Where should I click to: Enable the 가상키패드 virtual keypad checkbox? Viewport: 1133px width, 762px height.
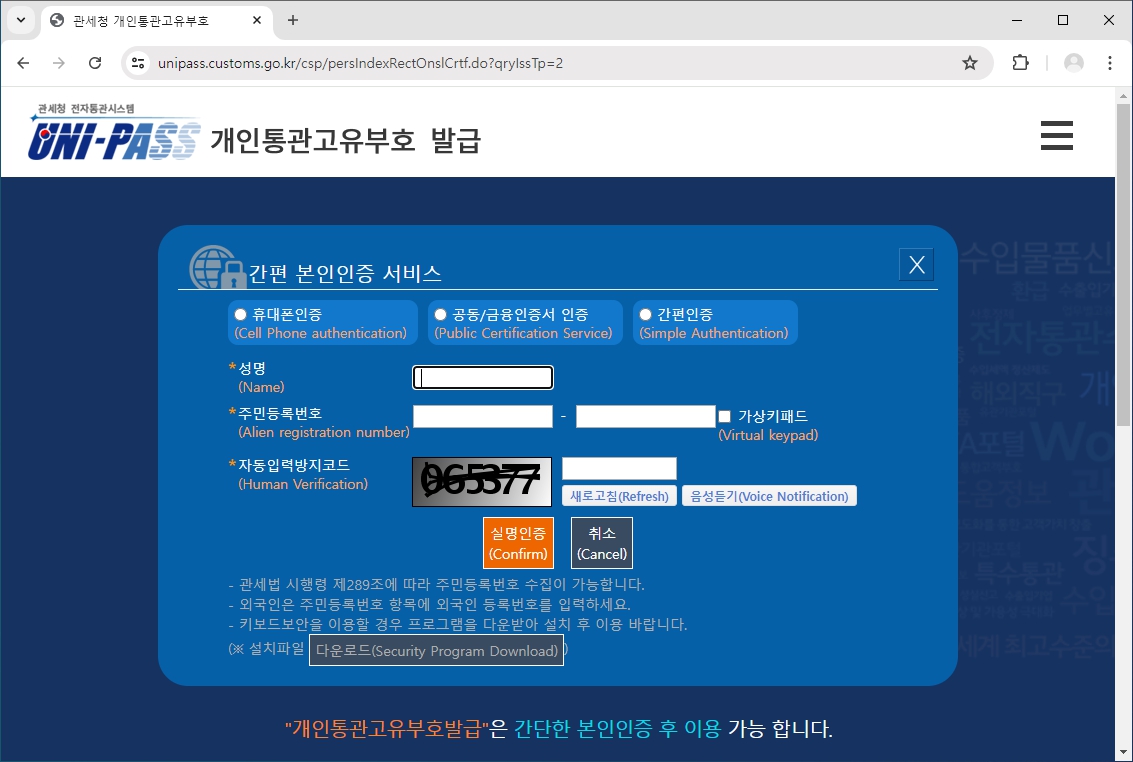click(725, 416)
